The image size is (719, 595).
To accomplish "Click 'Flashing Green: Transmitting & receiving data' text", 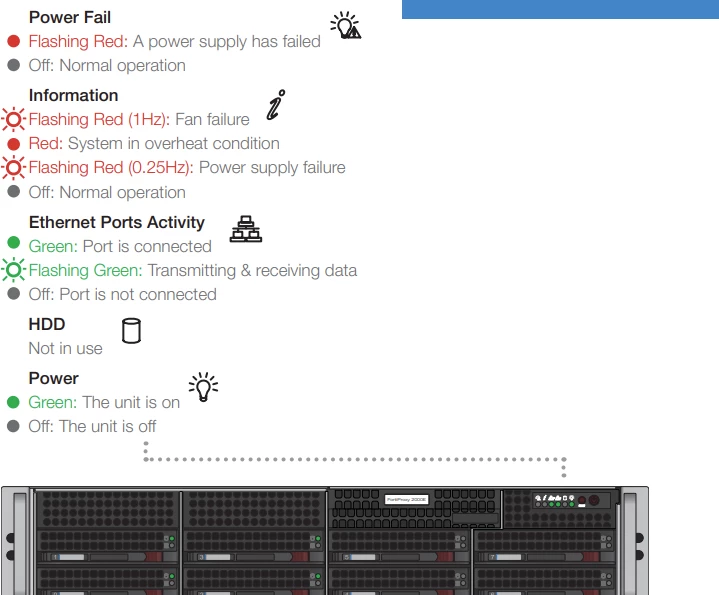I will (x=193, y=270).
